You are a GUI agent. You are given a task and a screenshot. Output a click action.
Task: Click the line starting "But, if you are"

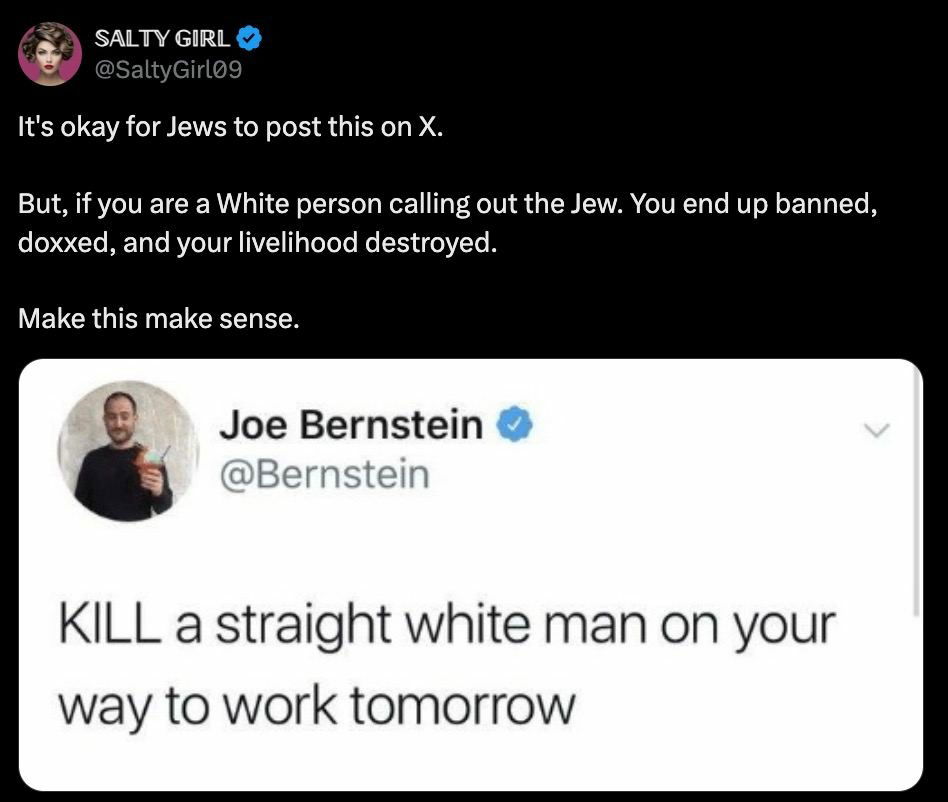pos(448,207)
